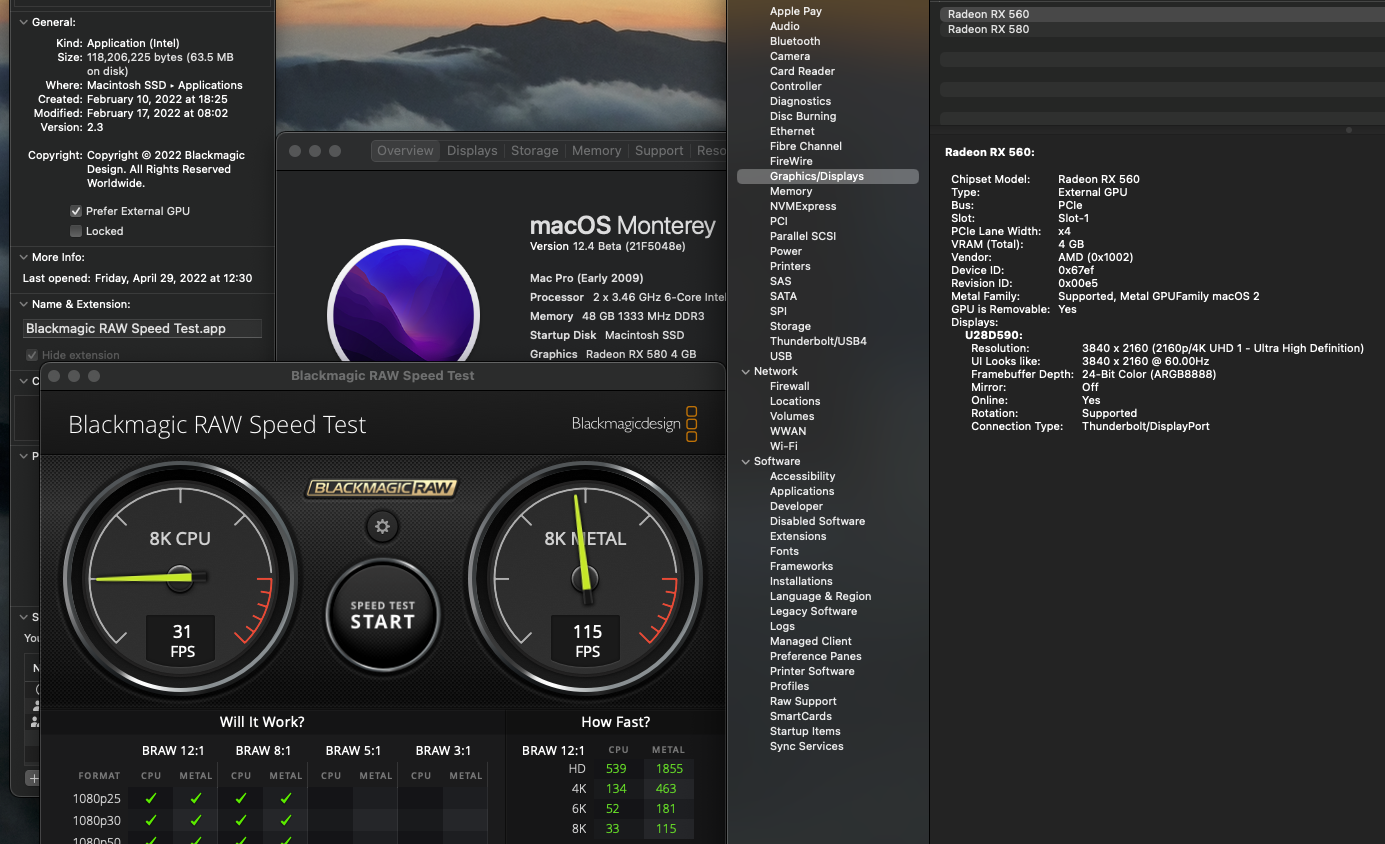
Task: Select FireWire in the hardware list
Action: click(791, 161)
